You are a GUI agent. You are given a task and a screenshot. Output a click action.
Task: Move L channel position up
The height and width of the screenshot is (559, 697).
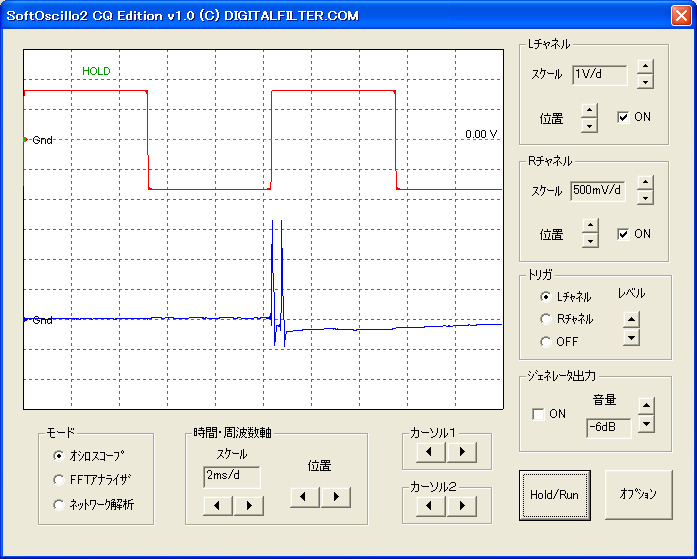tap(589, 111)
